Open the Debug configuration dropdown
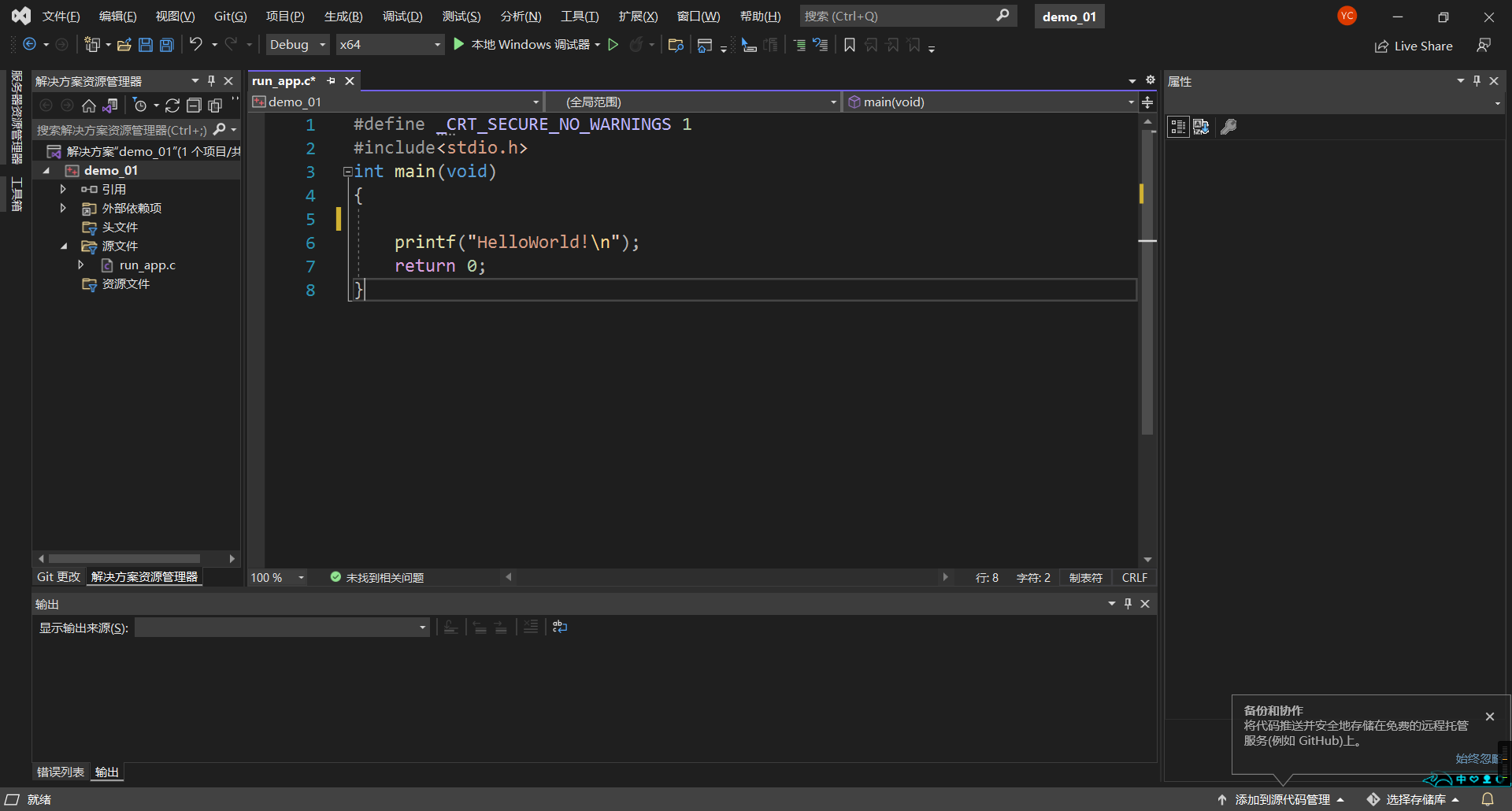 322,44
